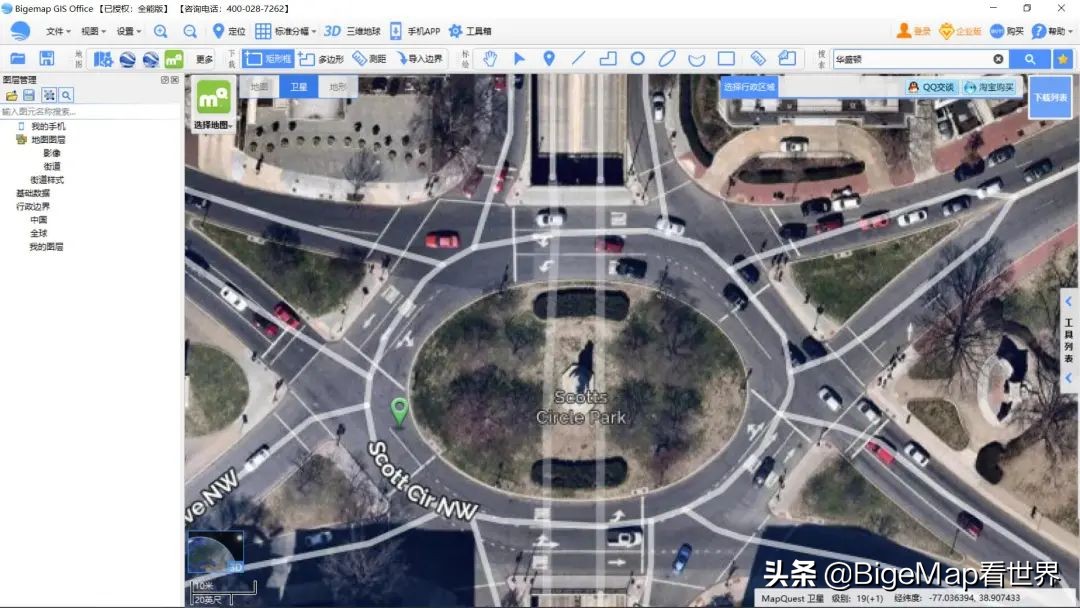Viewport: 1080px width, 608px height.
Task: Toggle 多边形 polygon selection mode
Action: [x=321, y=59]
